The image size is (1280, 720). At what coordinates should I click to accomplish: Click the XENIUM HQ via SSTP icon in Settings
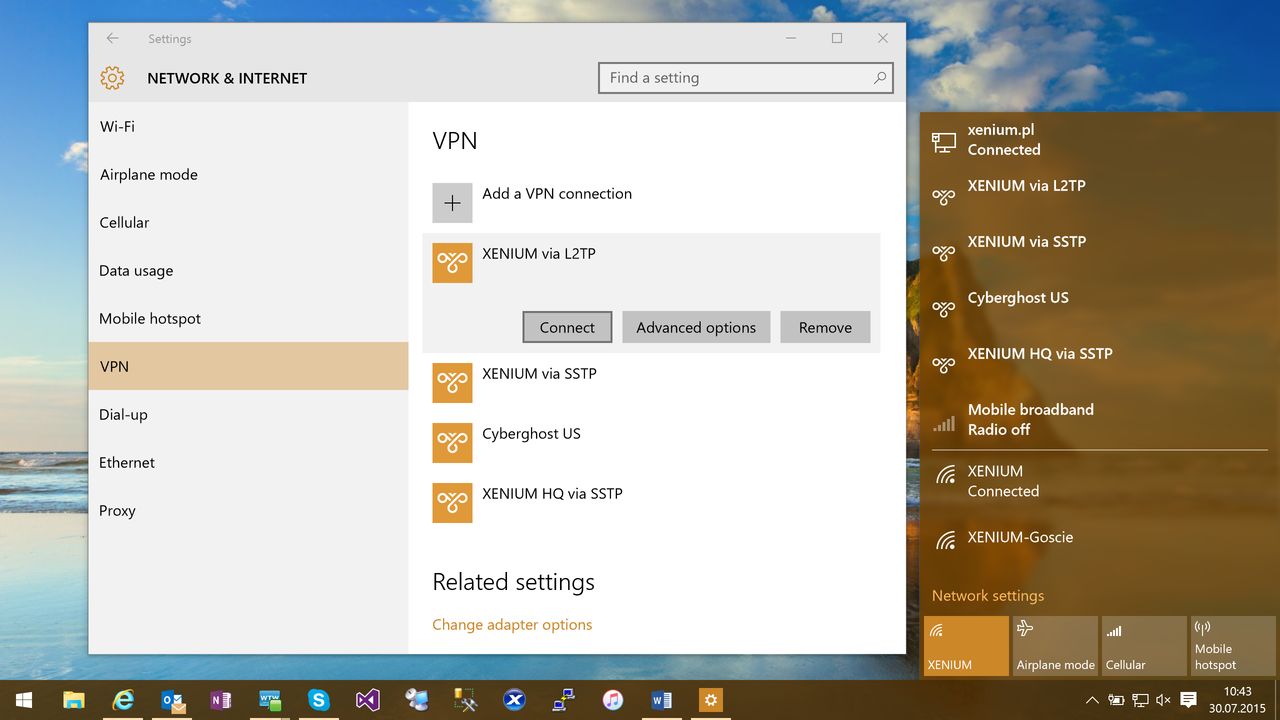point(452,503)
